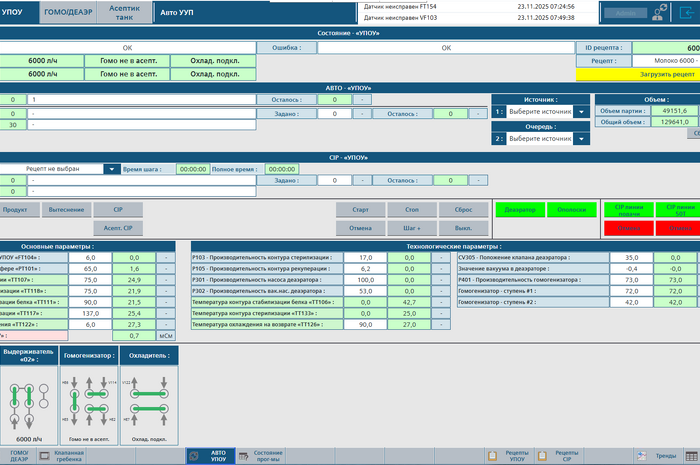This screenshot has width=700, height=465.
Task: Toggle the green Ополоски button
Action: point(571,210)
